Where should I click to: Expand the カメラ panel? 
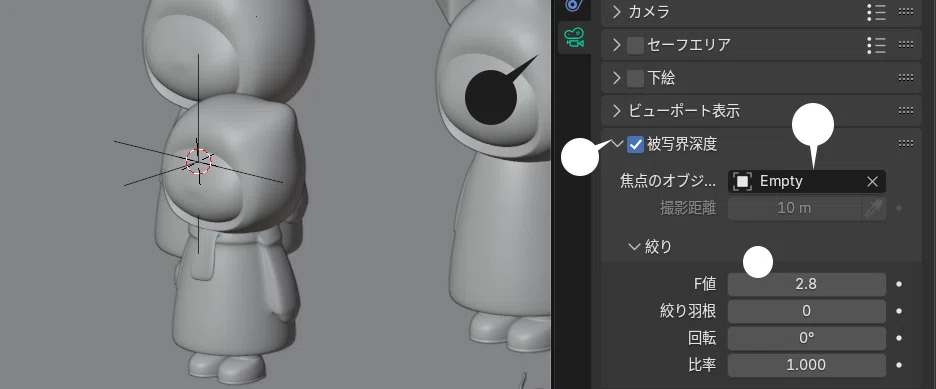pyautogui.click(x=617, y=11)
